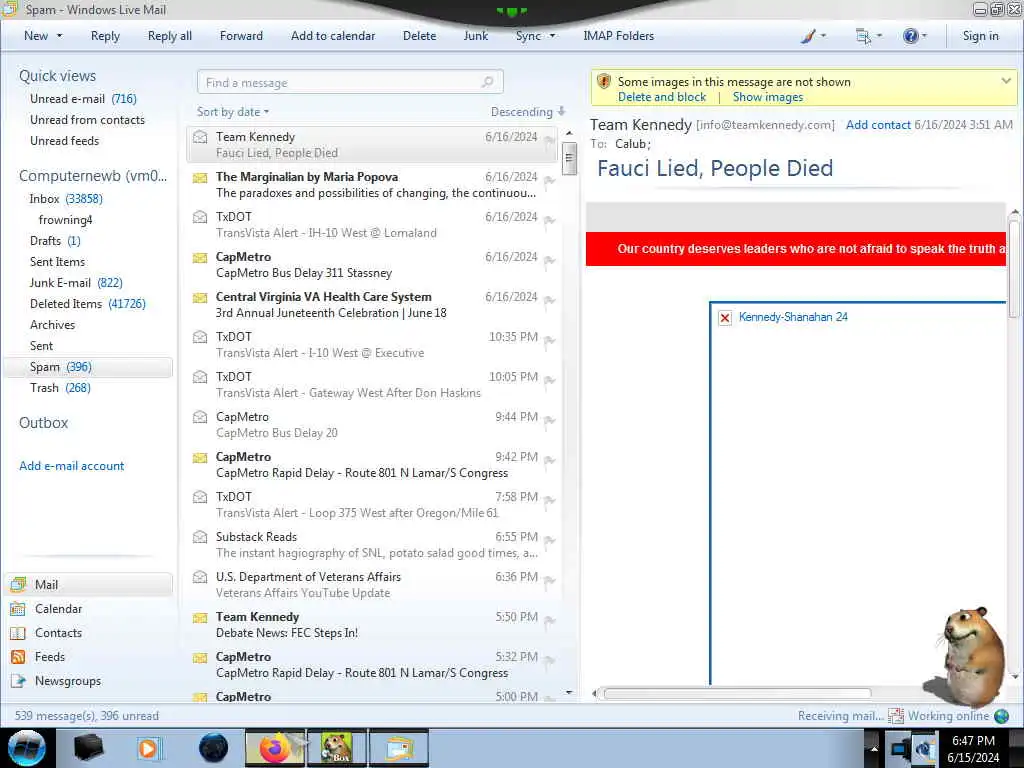
Task: Open the Trash folder
Action: [x=60, y=388]
